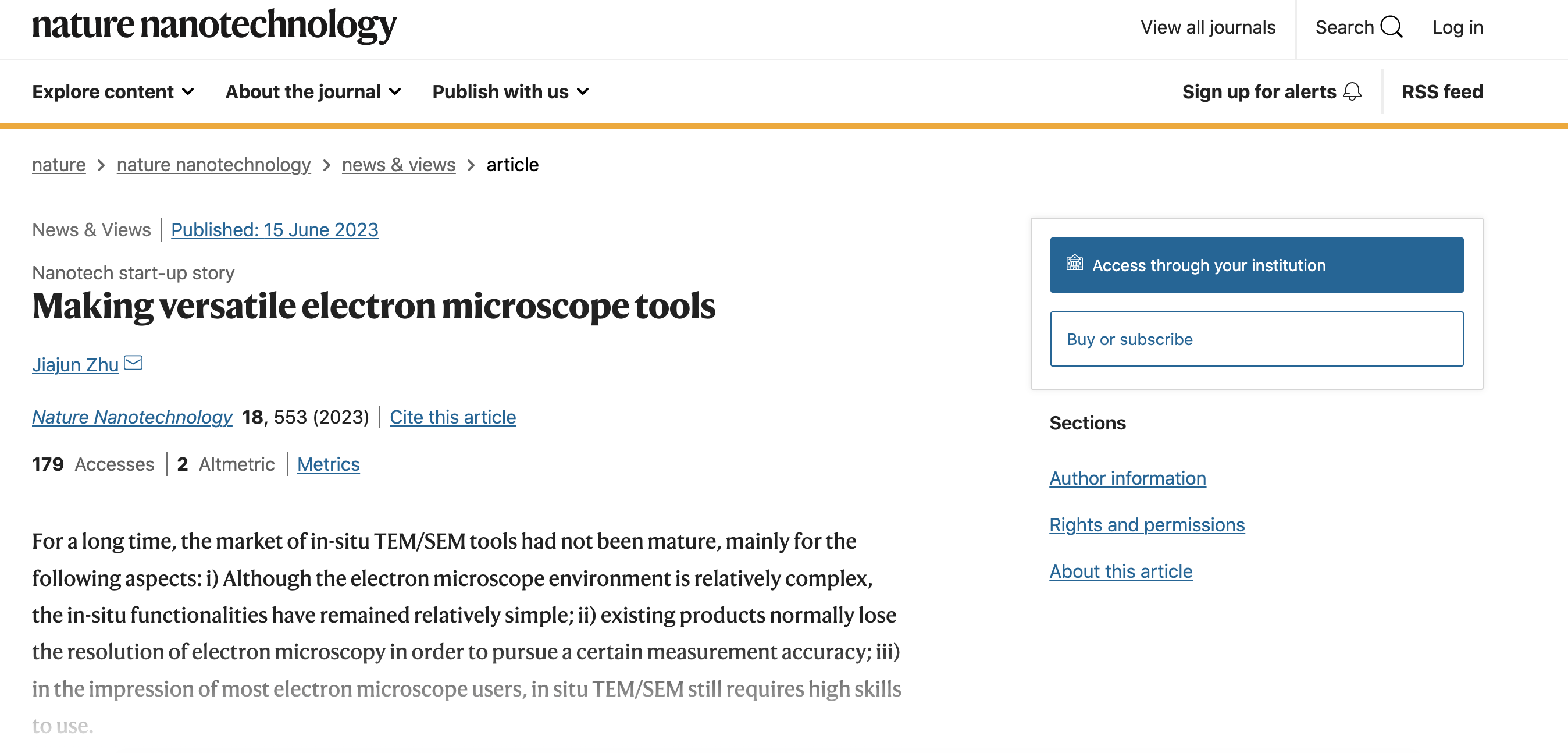
Task: Click the alerts bell icon
Action: pos(1352,91)
